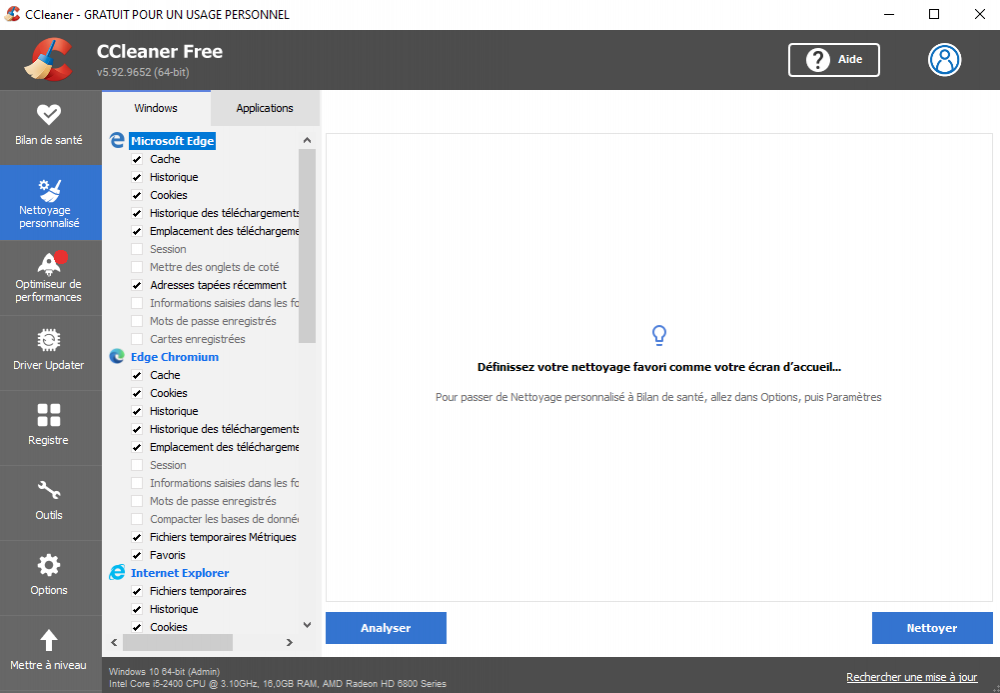Minimize the CCleaner window
Screen dimensions: 1000x693
[889, 14]
